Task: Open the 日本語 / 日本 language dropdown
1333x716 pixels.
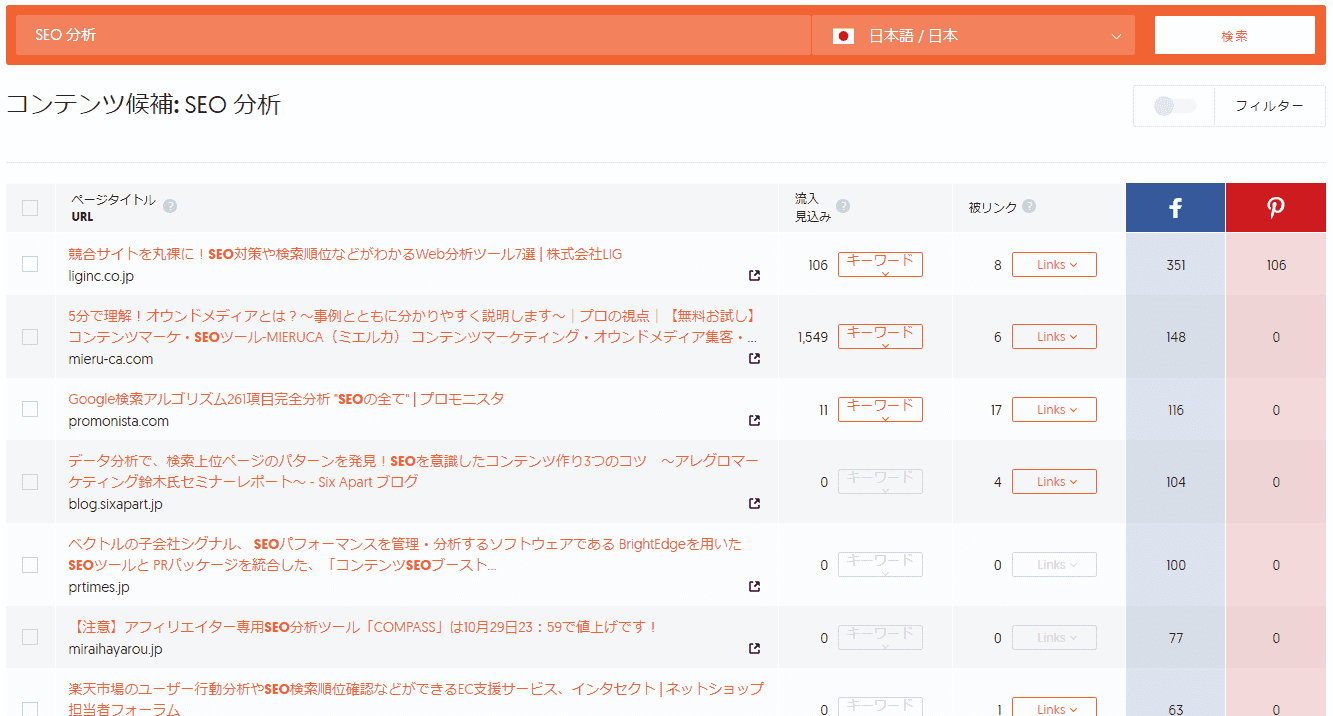Action: click(x=973, y=36)
